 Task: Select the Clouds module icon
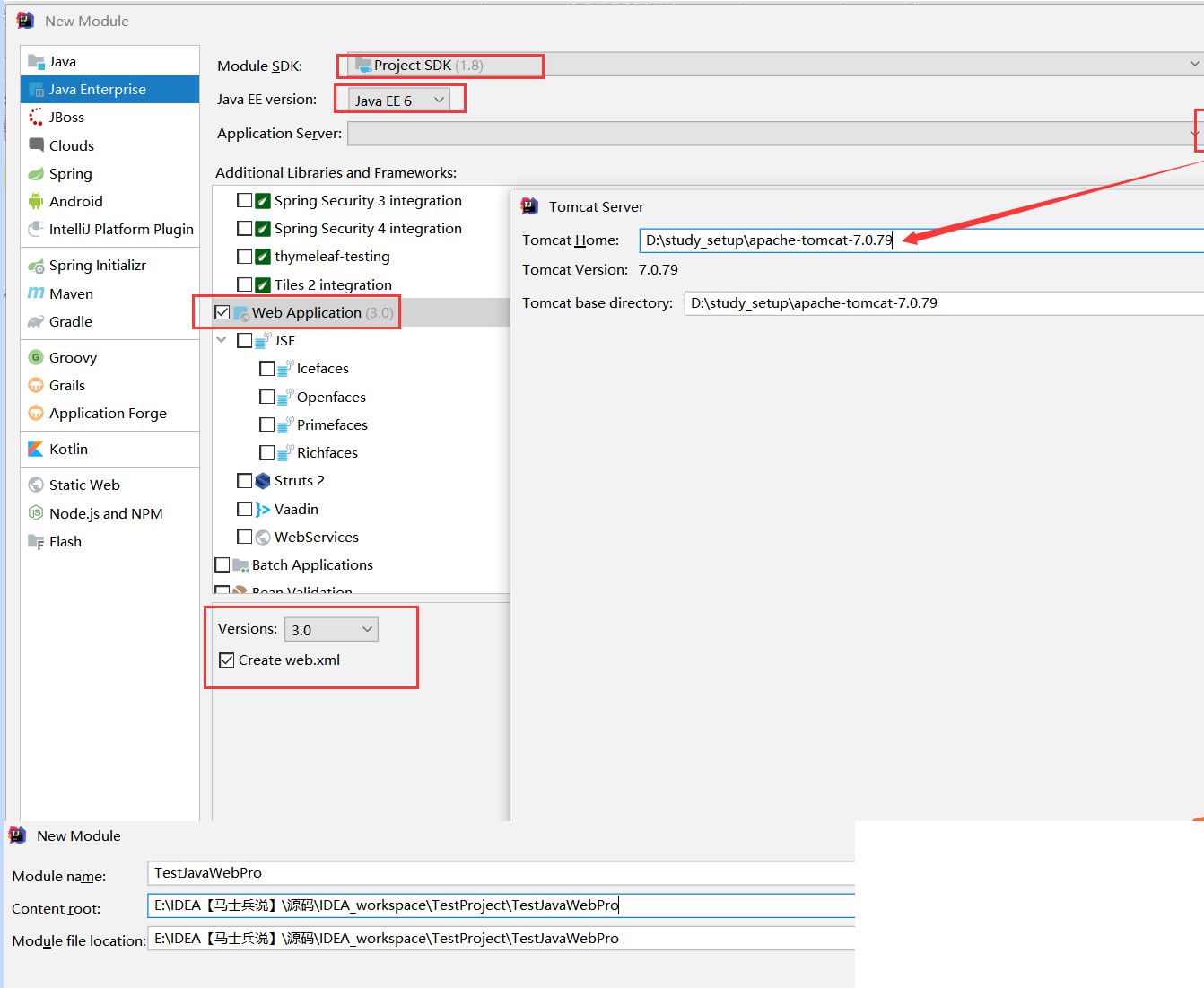(x=36, y=144)
